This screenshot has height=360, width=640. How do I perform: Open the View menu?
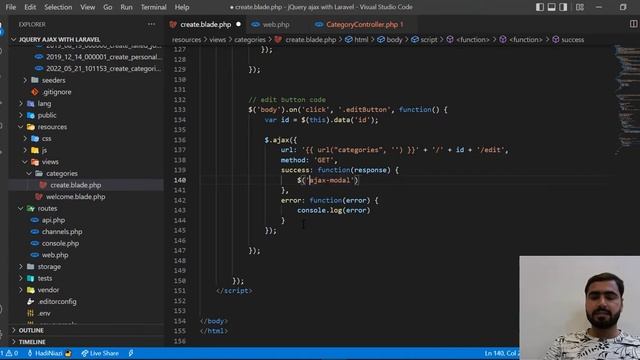87,7
